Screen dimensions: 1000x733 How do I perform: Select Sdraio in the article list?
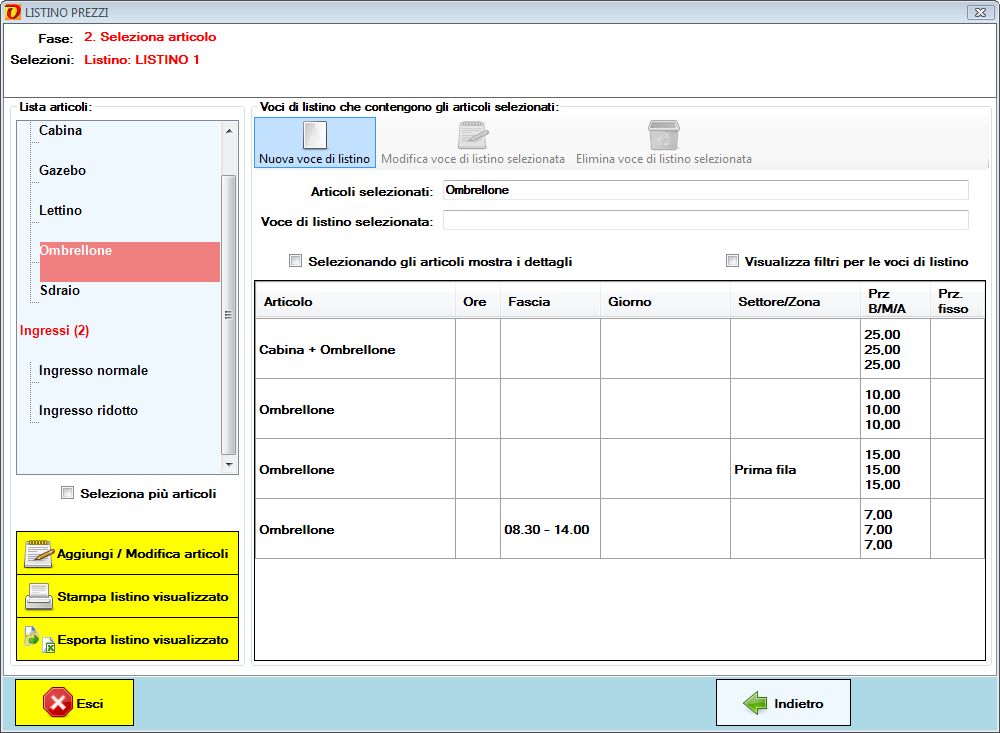click(60, 290)
